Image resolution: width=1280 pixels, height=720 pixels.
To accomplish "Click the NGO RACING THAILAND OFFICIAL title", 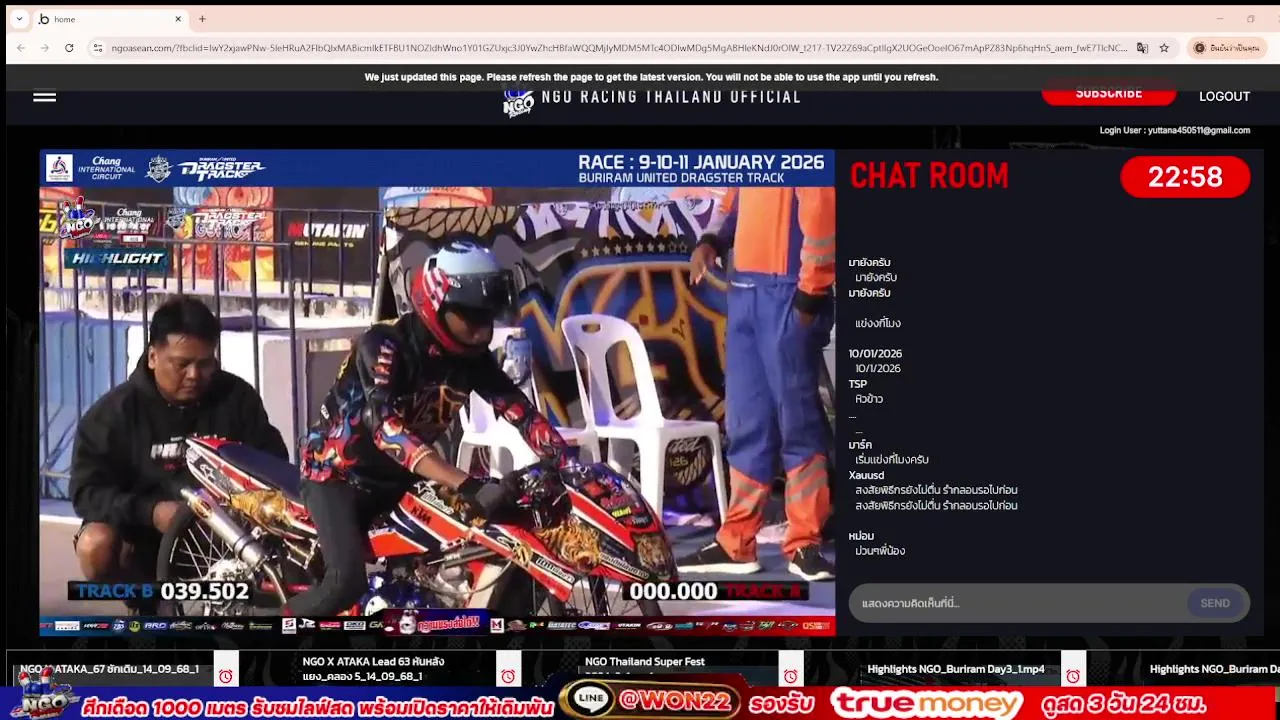I will click(671, 97).
